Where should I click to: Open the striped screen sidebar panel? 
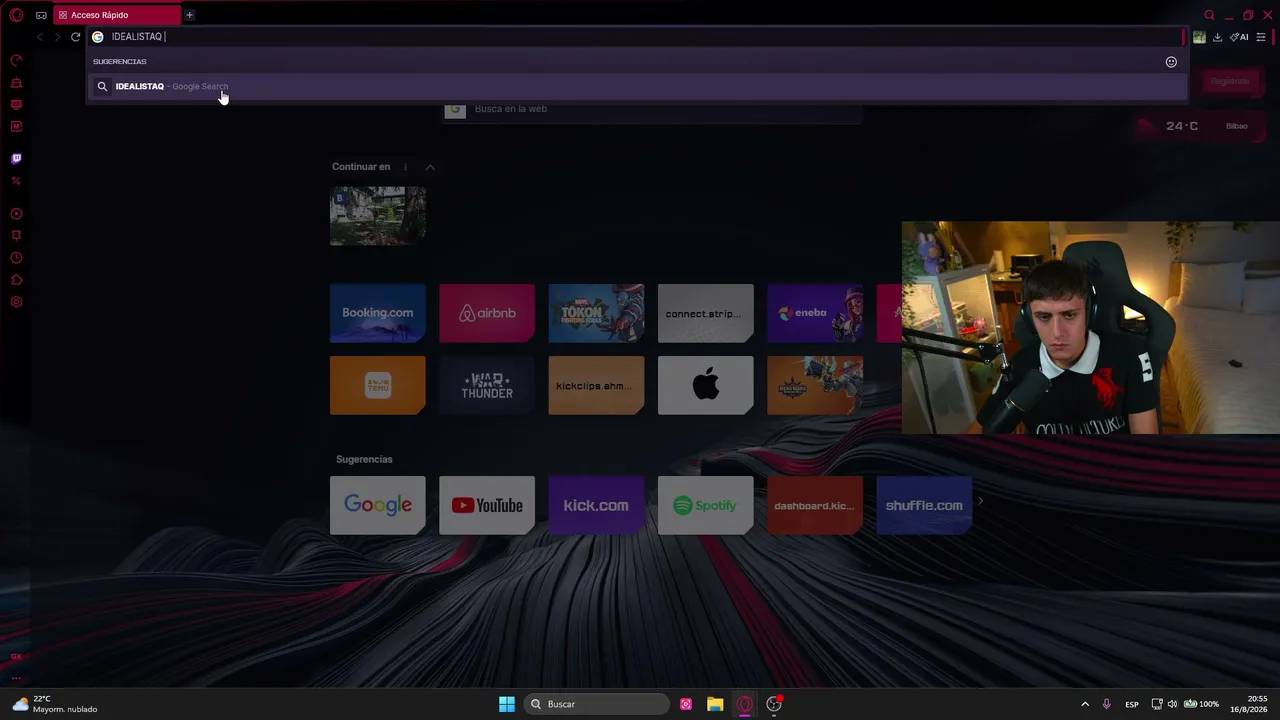(x=16, y=105)
